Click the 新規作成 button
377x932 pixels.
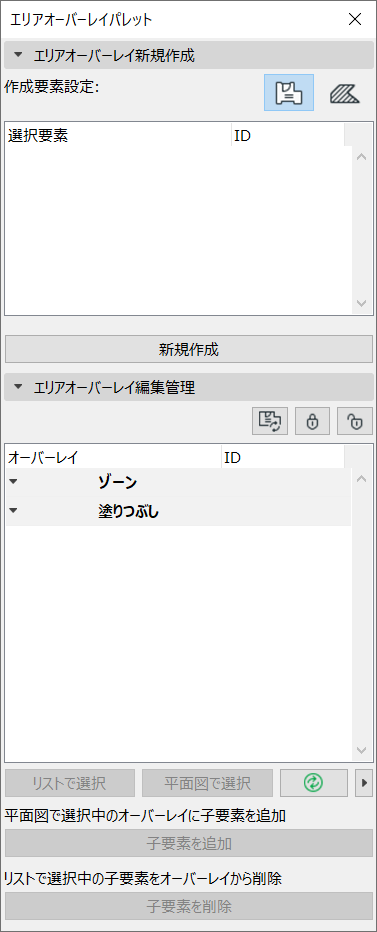tap(188, 350)
